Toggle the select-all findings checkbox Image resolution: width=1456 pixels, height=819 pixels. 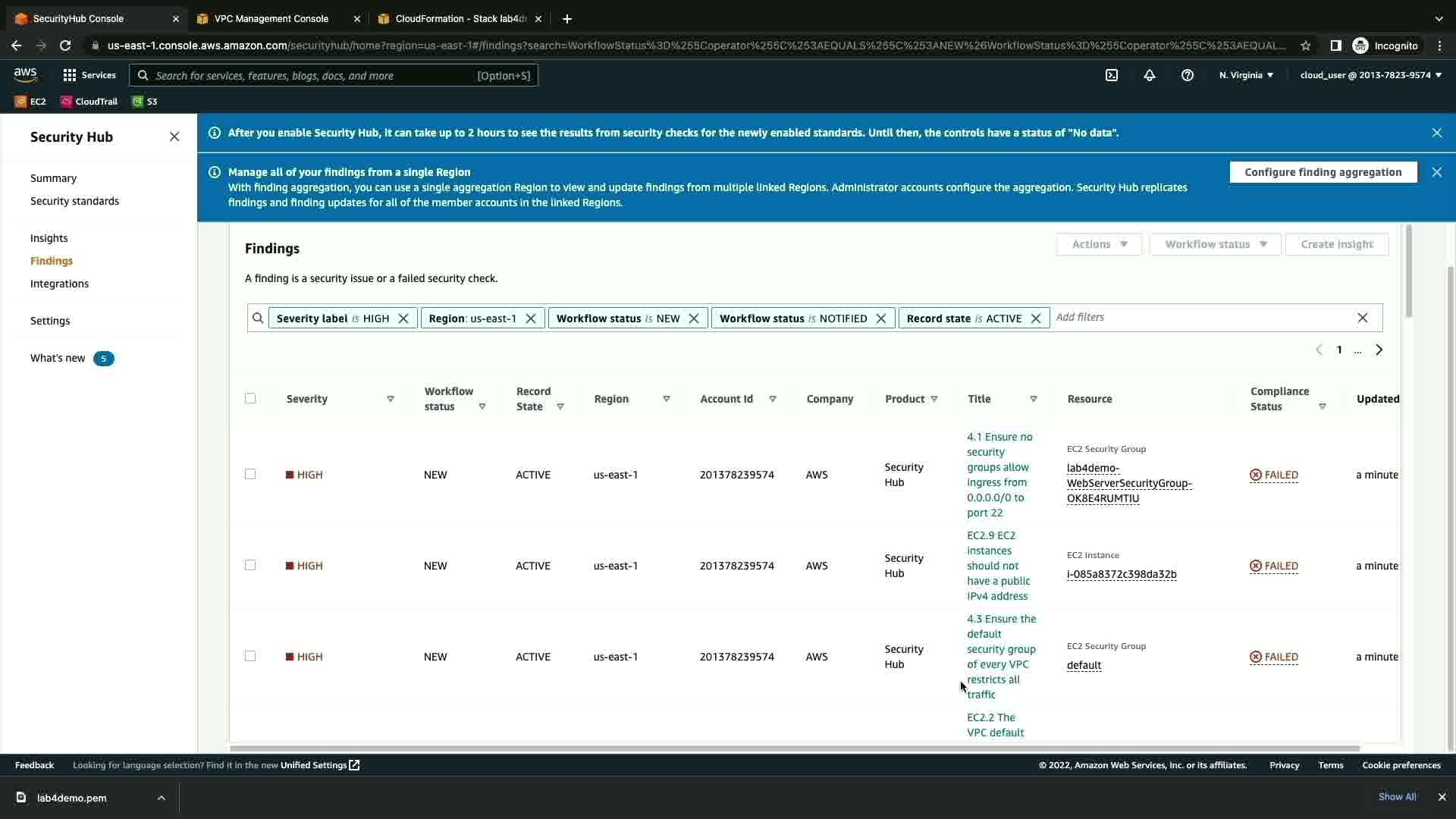point(250,399)
